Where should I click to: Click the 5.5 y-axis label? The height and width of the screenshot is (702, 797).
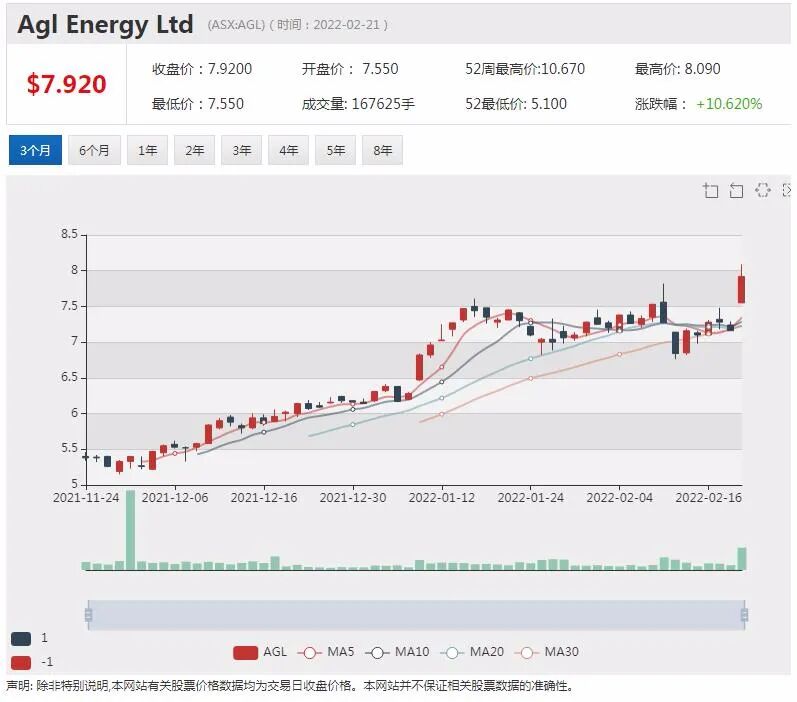coord(70,448)
